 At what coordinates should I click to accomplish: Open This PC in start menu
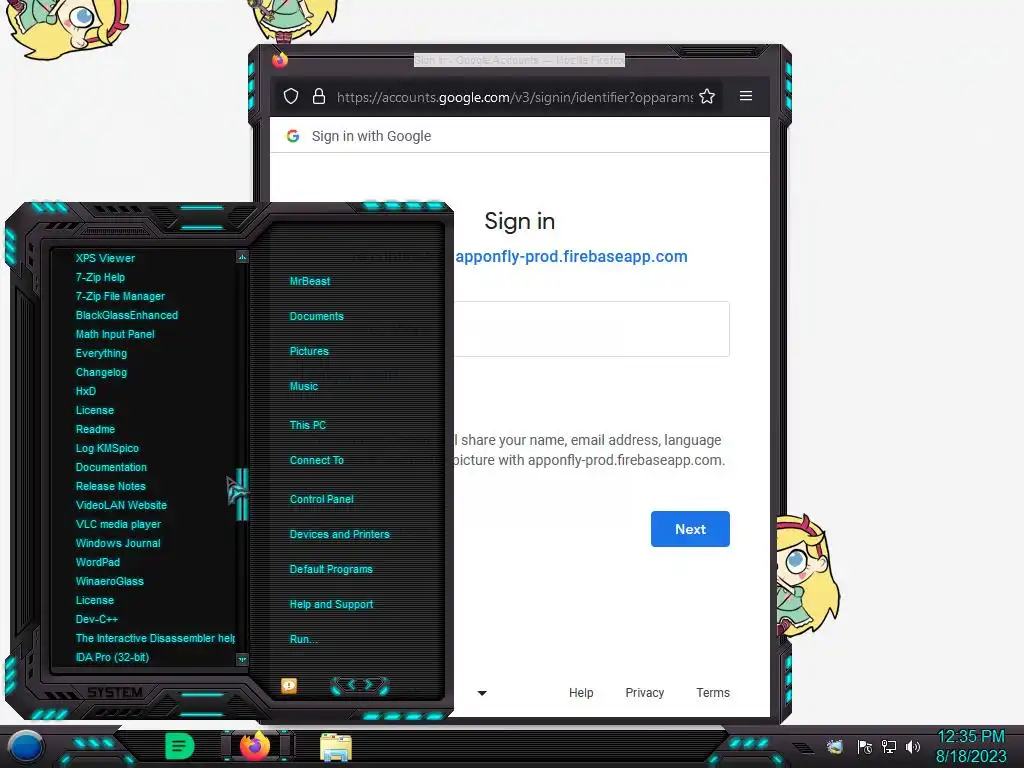tap(308, 424)
